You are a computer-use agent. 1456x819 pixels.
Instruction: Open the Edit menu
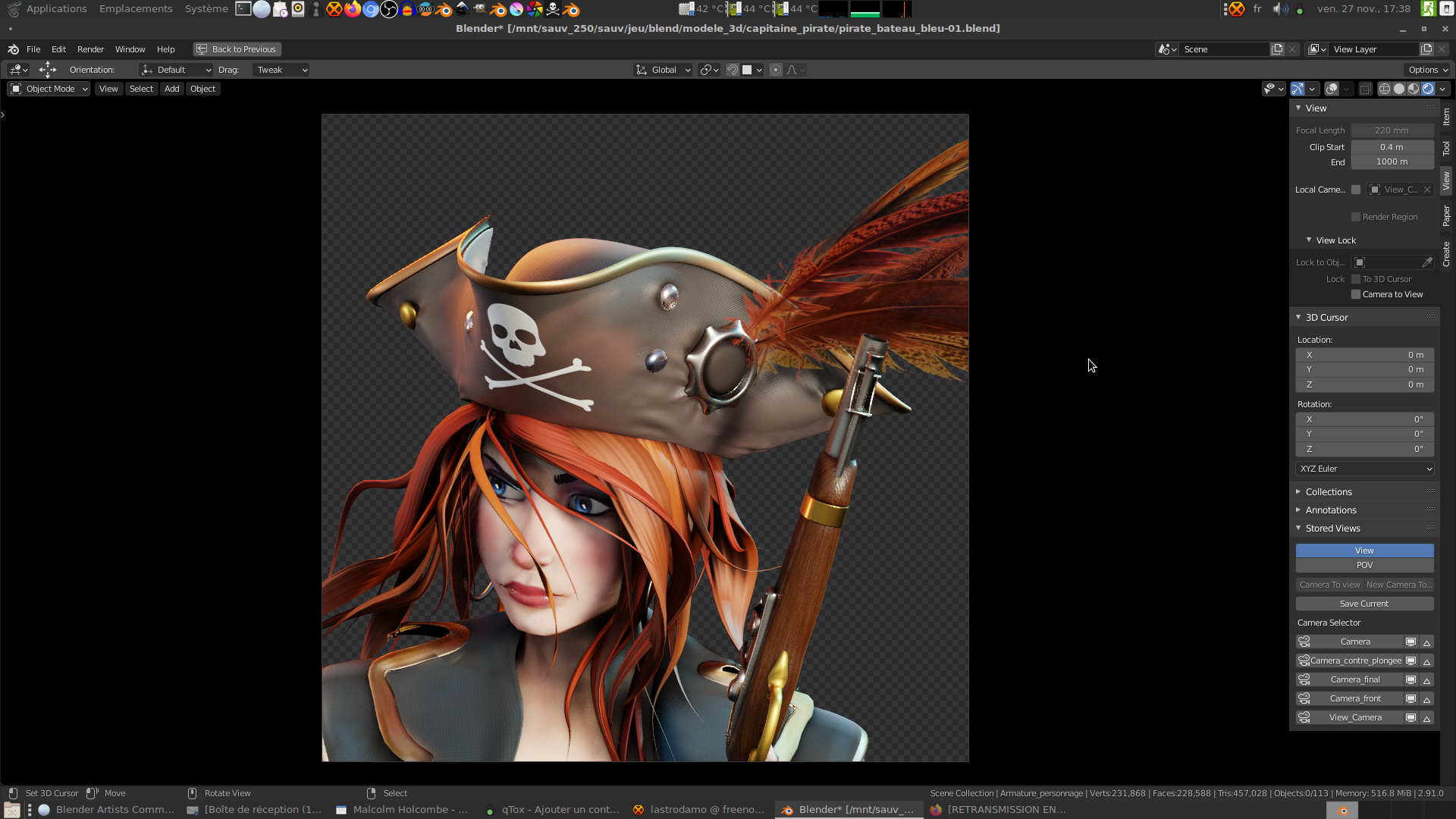coord(58,49)
